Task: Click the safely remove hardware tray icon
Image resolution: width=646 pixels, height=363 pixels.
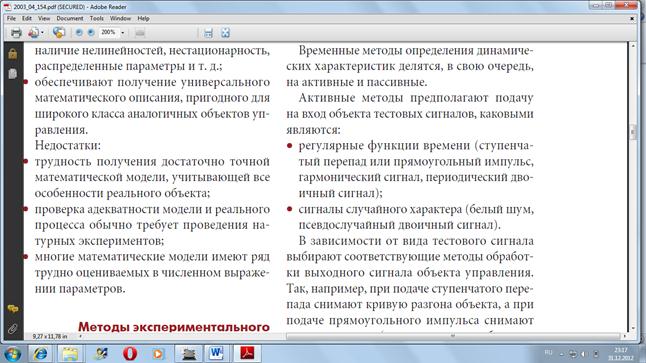Action: tap(595, 354)
